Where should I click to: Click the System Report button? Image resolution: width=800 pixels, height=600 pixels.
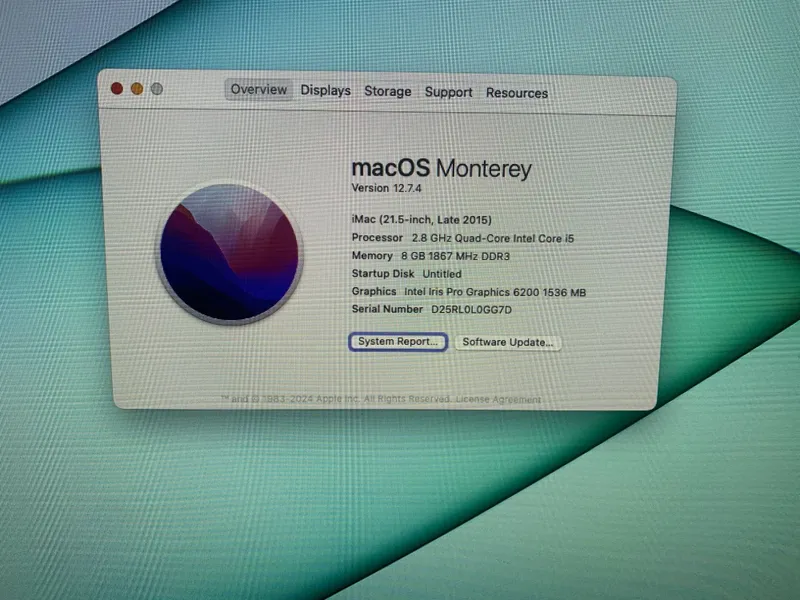point(398,341)
